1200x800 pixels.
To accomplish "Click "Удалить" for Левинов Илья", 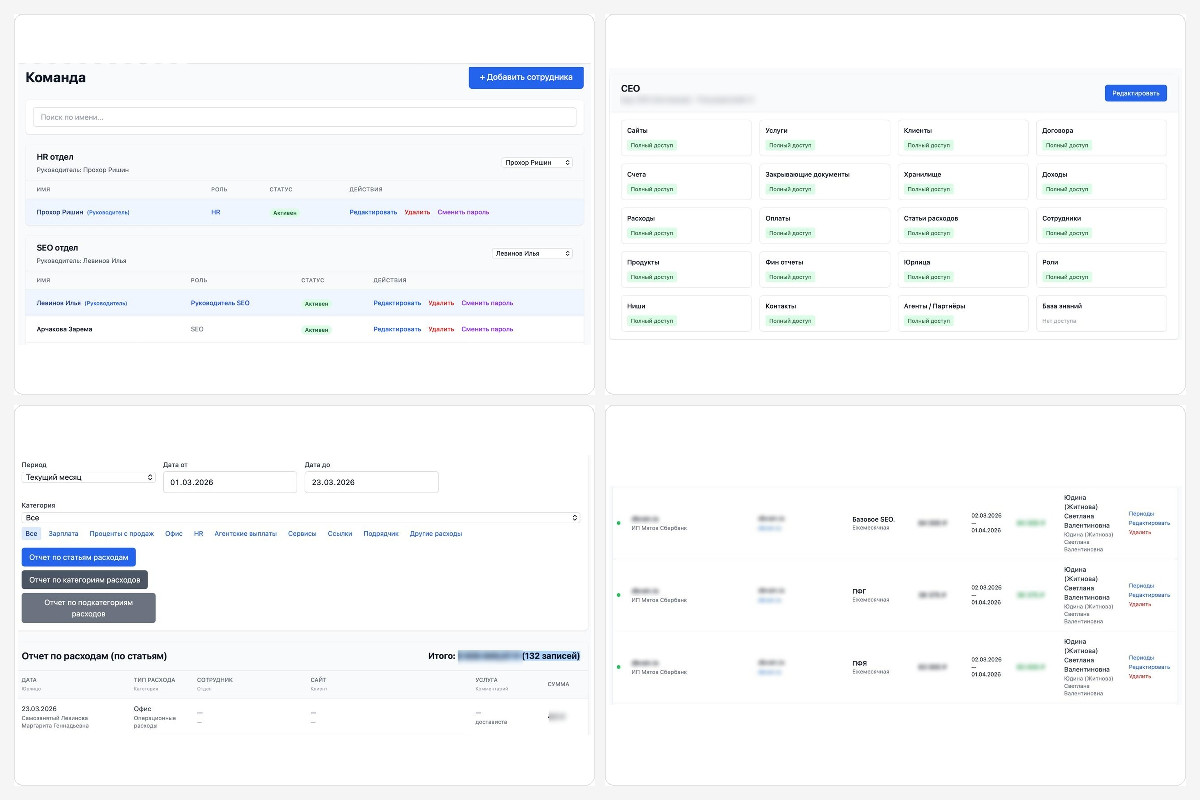I will click(441, 303).
